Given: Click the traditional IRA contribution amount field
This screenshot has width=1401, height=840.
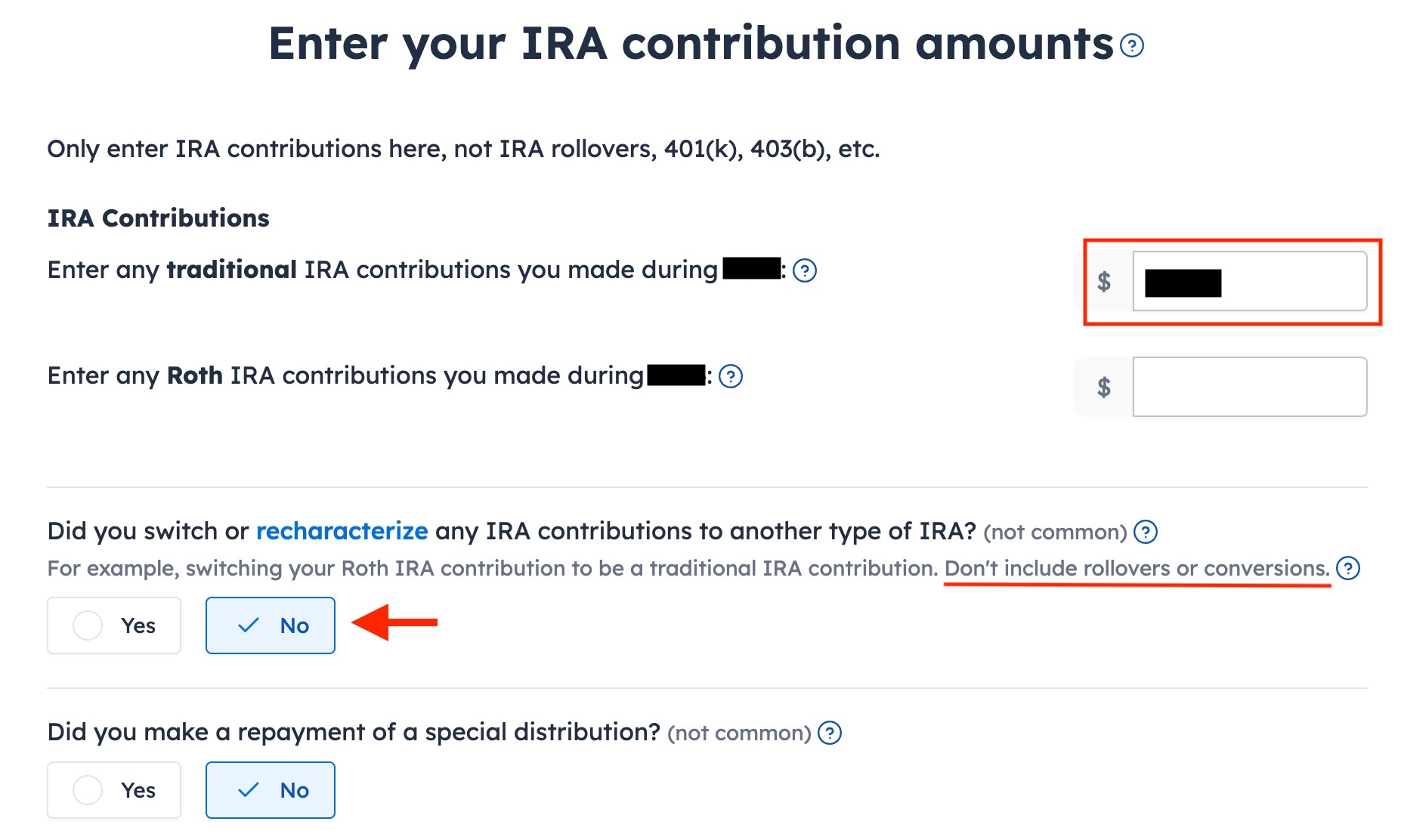Looking at the screenshot, I should click(x=1250, y=281).
